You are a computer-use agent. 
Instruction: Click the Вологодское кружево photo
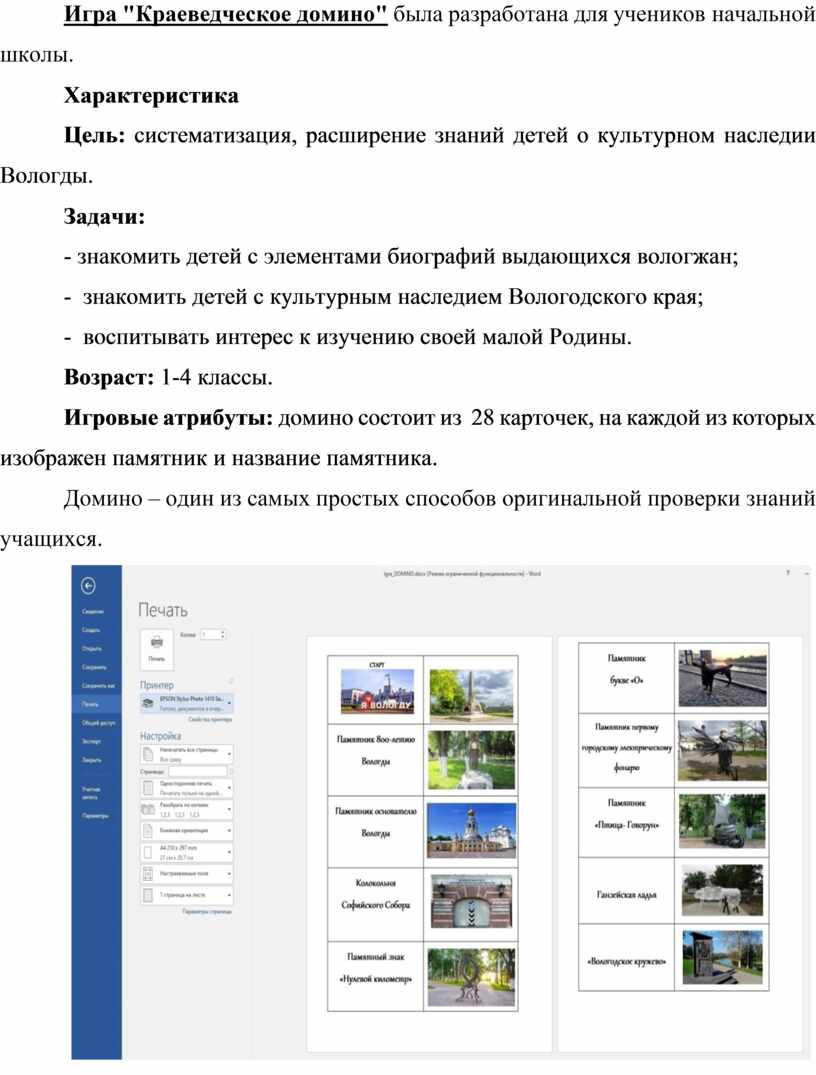[722, 959]
